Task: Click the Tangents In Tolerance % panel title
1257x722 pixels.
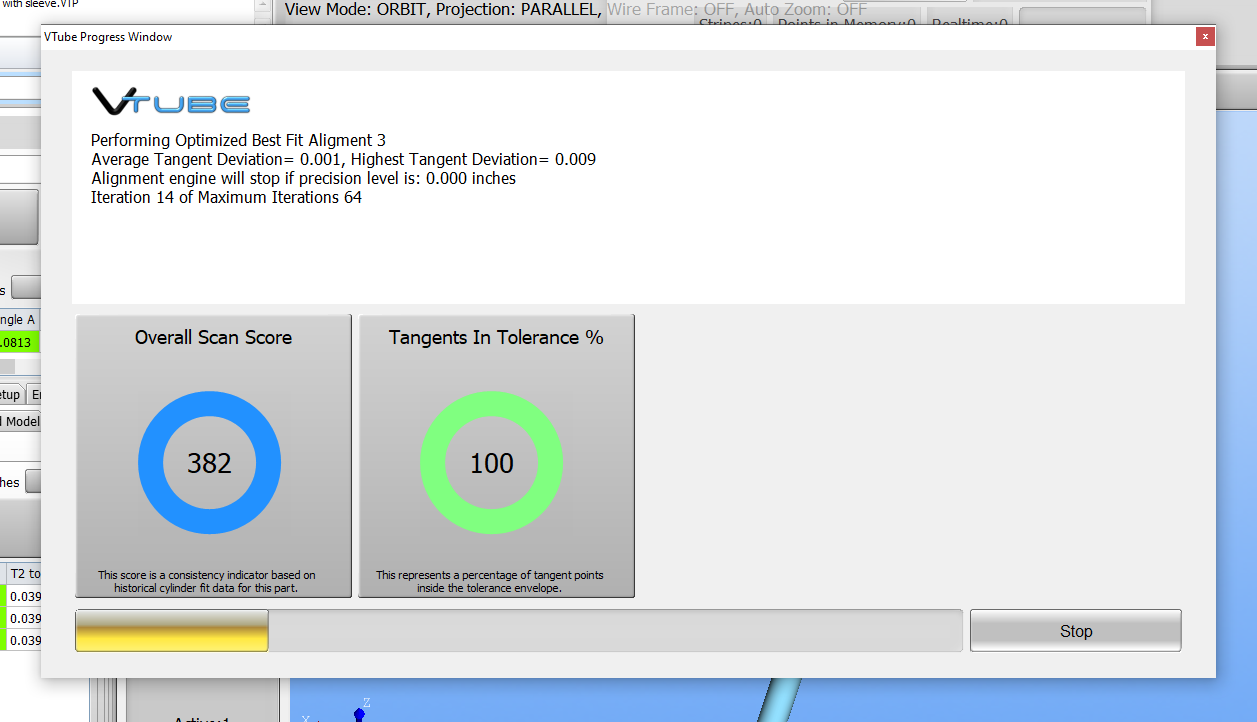Action: [x=496, y=338]
